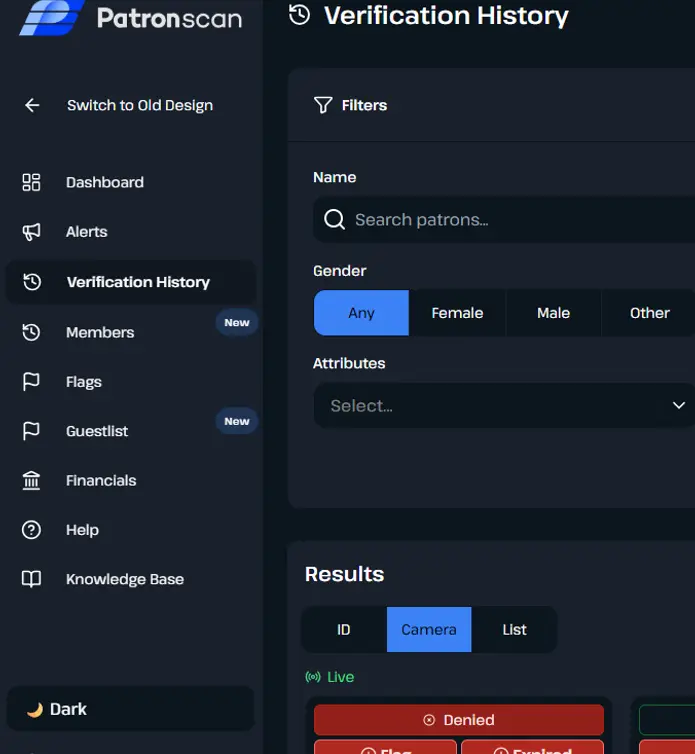Image resolution: width=695 pixels, height=754 pixels.
Task: Select Other gender filter
Action: [649, 313]
